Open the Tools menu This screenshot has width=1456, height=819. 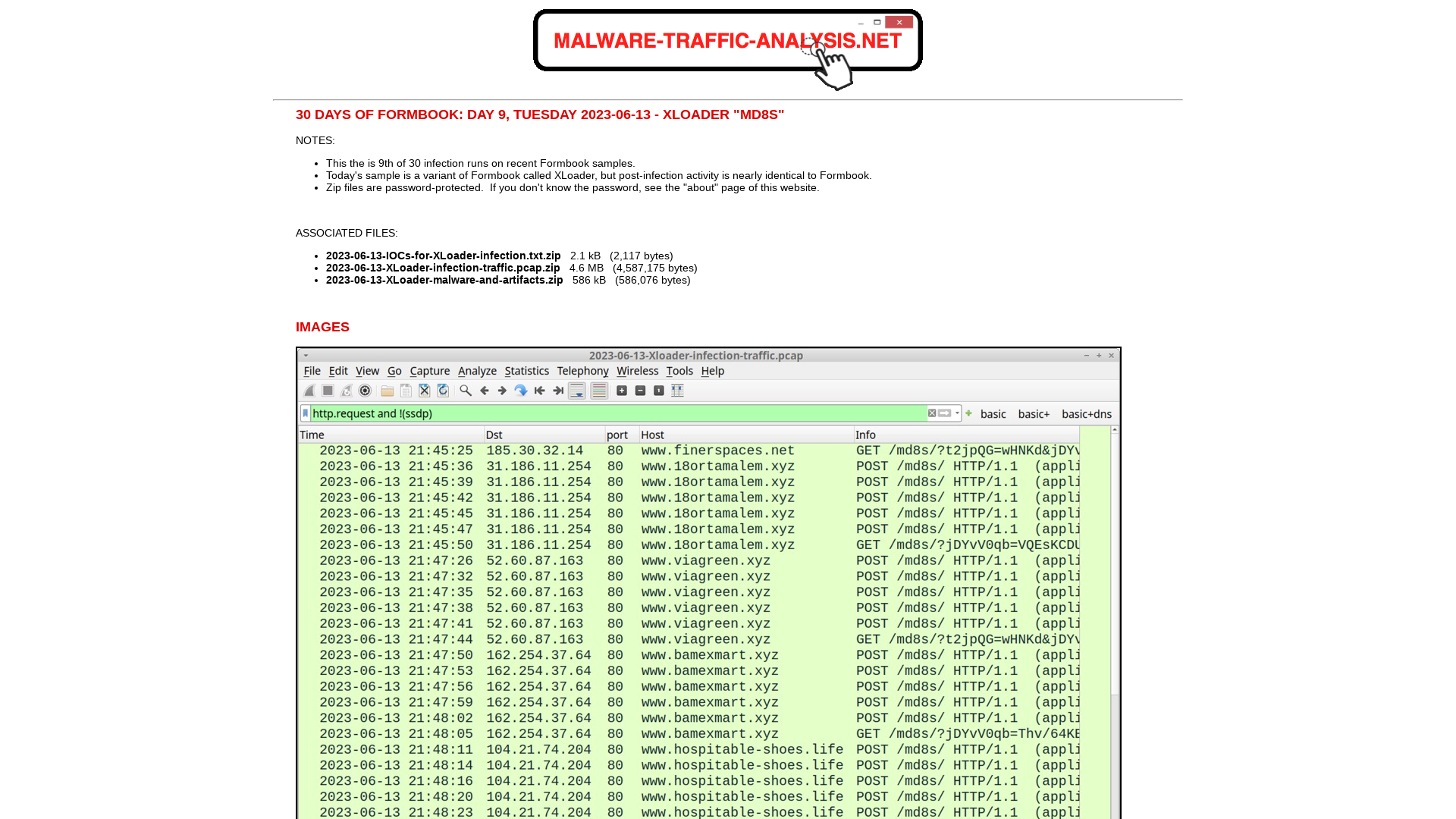click(x=679, y=371)
